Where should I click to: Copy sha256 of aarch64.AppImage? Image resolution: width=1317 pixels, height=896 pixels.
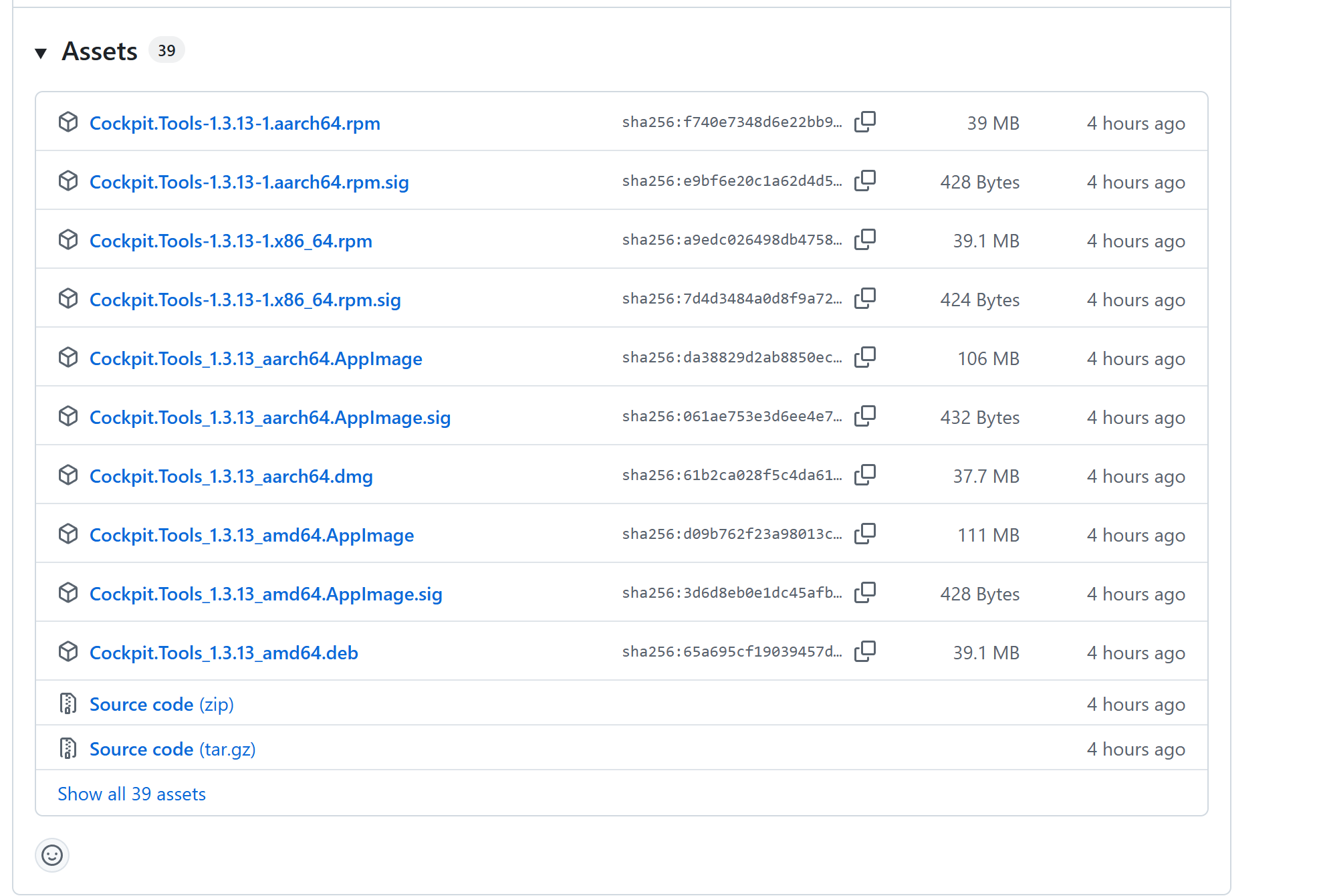click(x=865, y=358)
